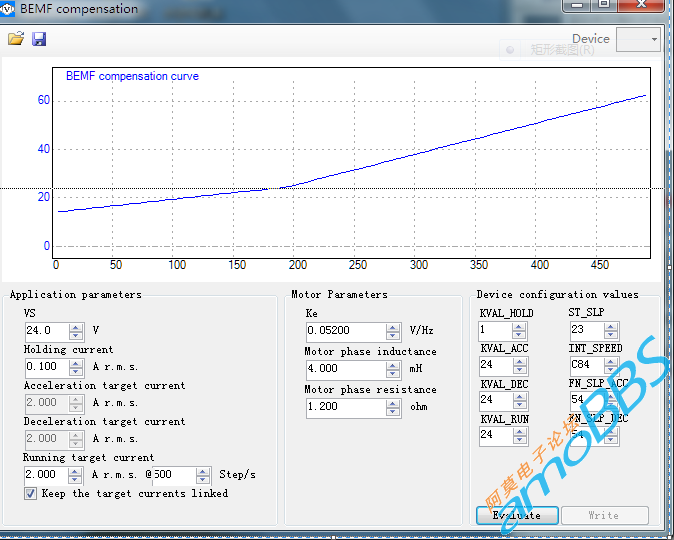Screen dimensions: 674x540
Task: Click the Motor Parameters group label
Action: pyautogui.click(x=340, y=295)
